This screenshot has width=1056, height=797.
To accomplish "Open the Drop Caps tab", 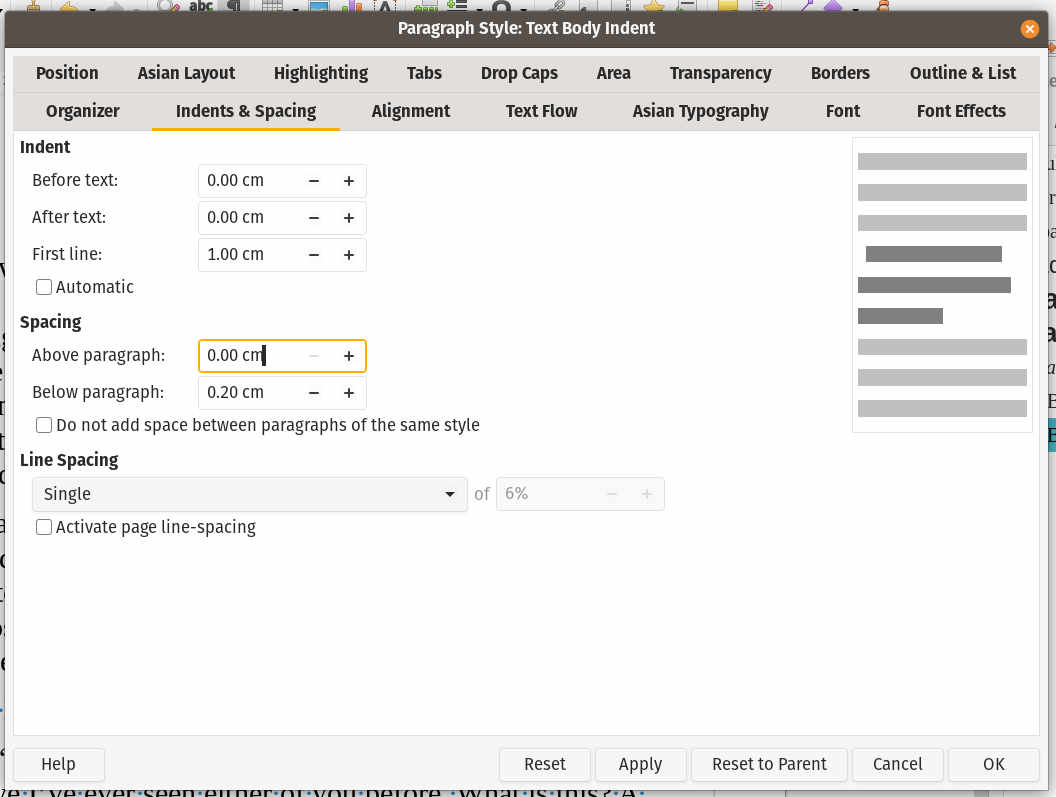I will point(519,73).
